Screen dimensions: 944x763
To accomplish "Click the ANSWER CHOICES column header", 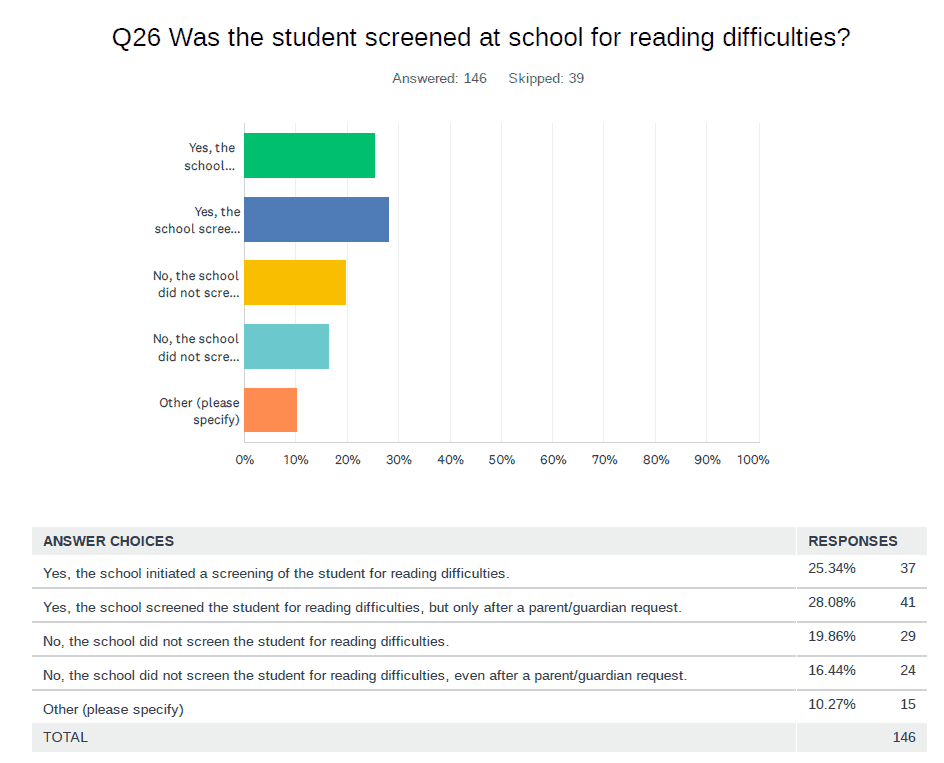I will point(108,541).
